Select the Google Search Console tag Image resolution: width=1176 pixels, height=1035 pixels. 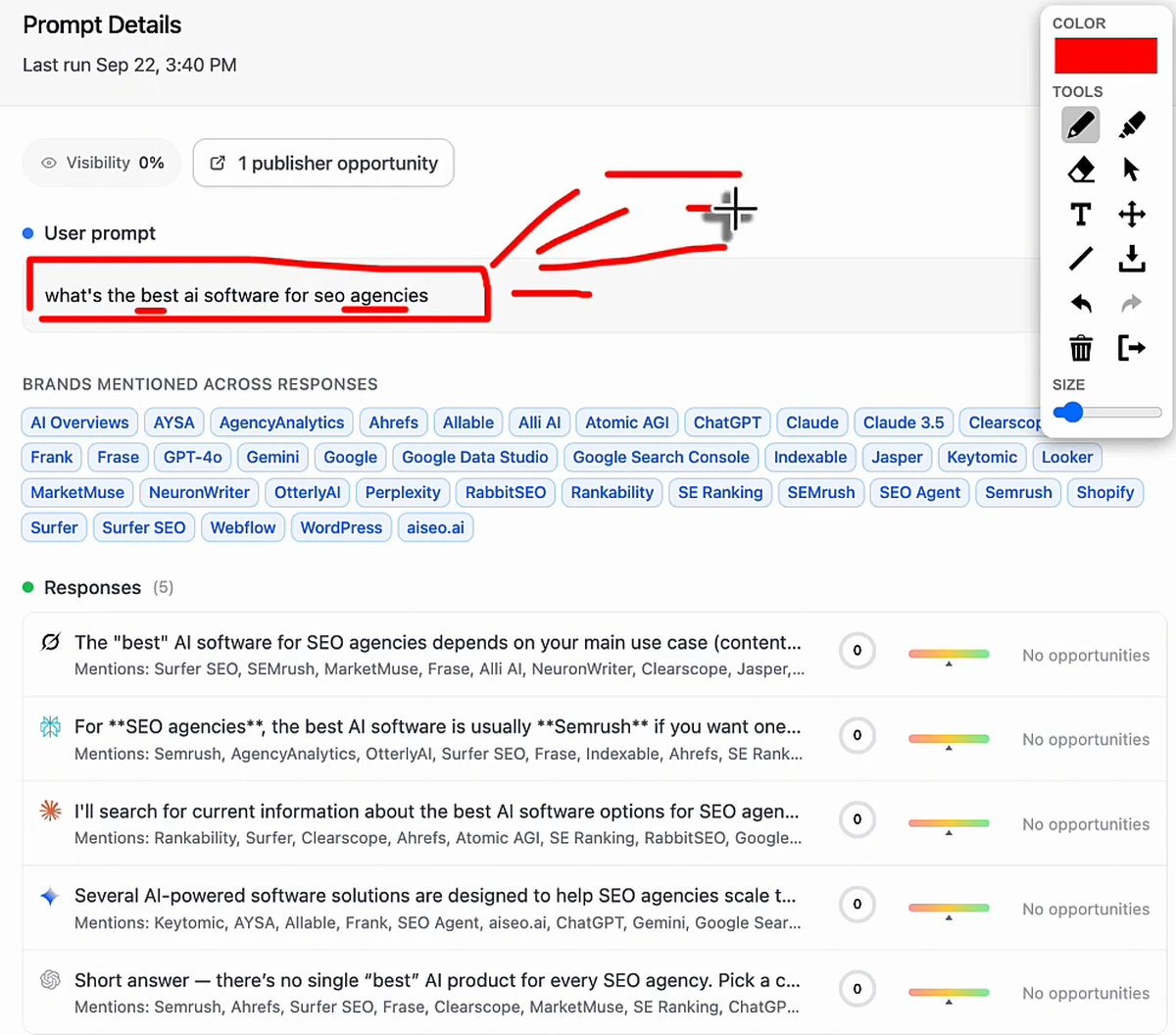click(x=661, y=457)
